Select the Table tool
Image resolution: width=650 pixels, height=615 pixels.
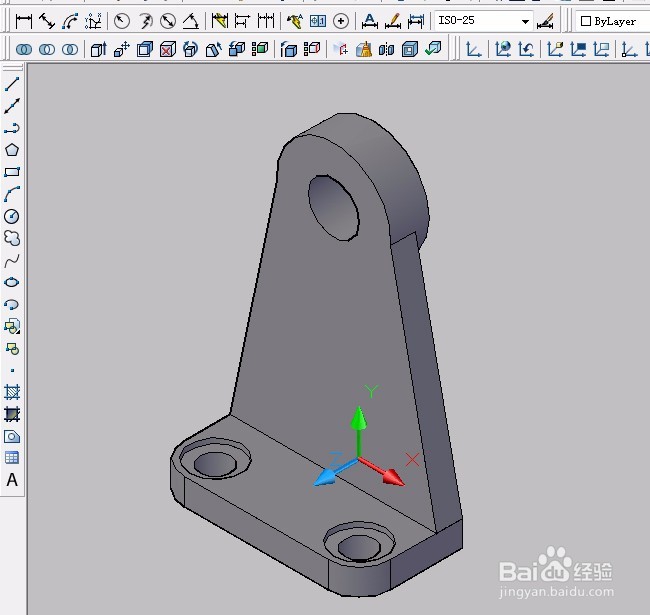12,458
